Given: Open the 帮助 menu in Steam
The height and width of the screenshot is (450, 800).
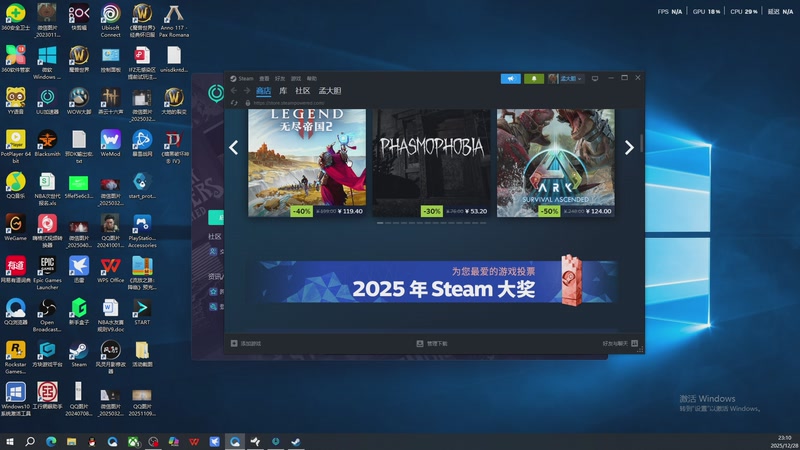Looking at the screenshot, I should [312, 79].
